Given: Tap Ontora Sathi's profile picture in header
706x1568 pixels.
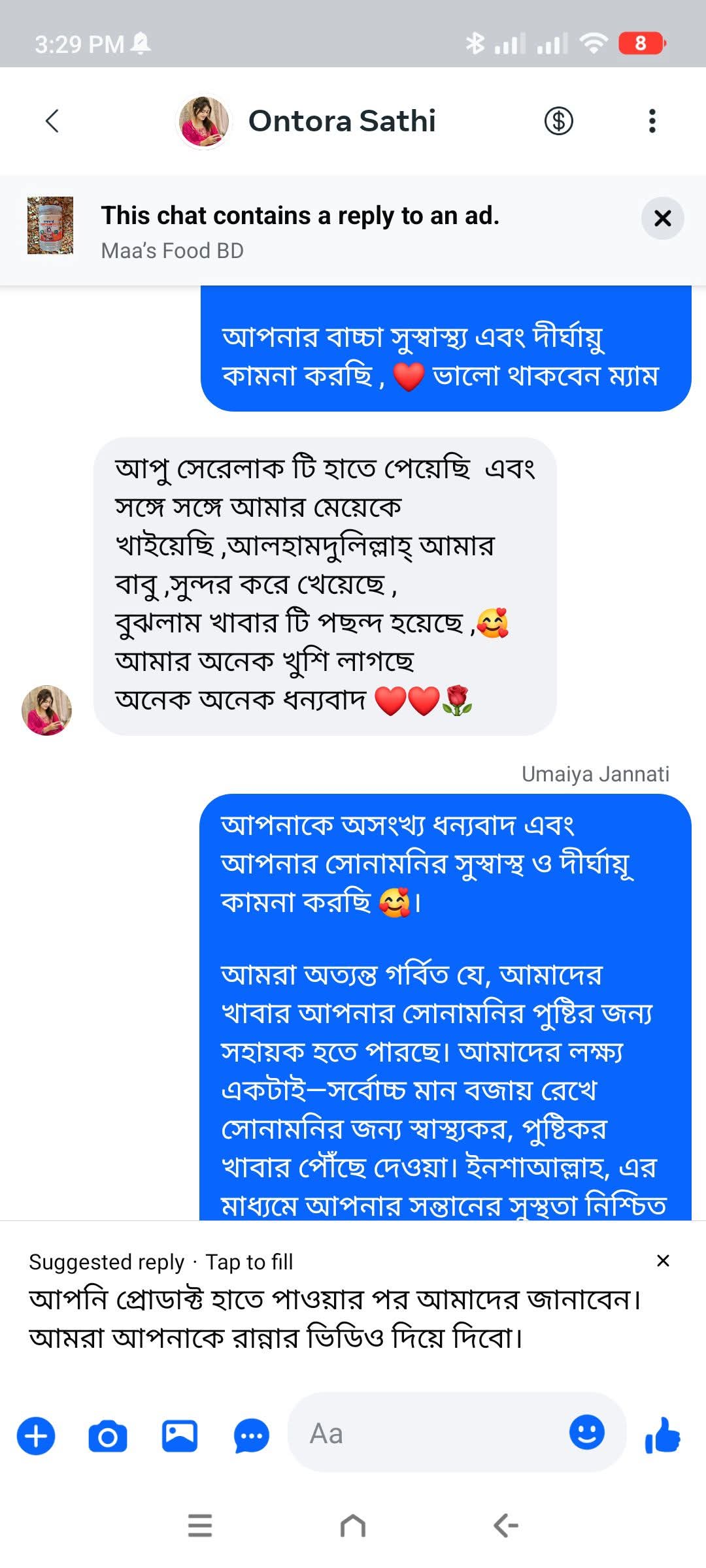Looking at the screenshot, I should coord(204,122).
